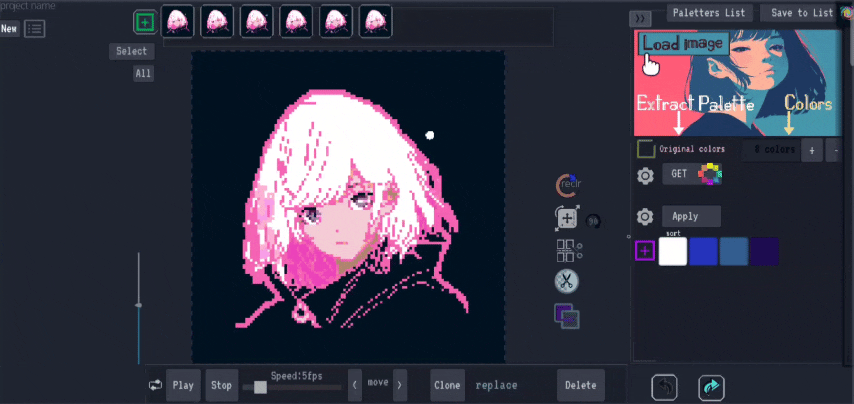Select the white color swatch

click(x=673, y=252)
